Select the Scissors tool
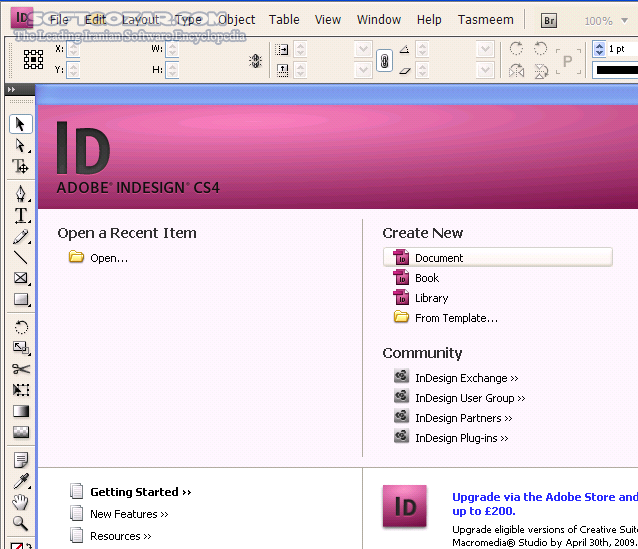638x549 pixels. 20,369
